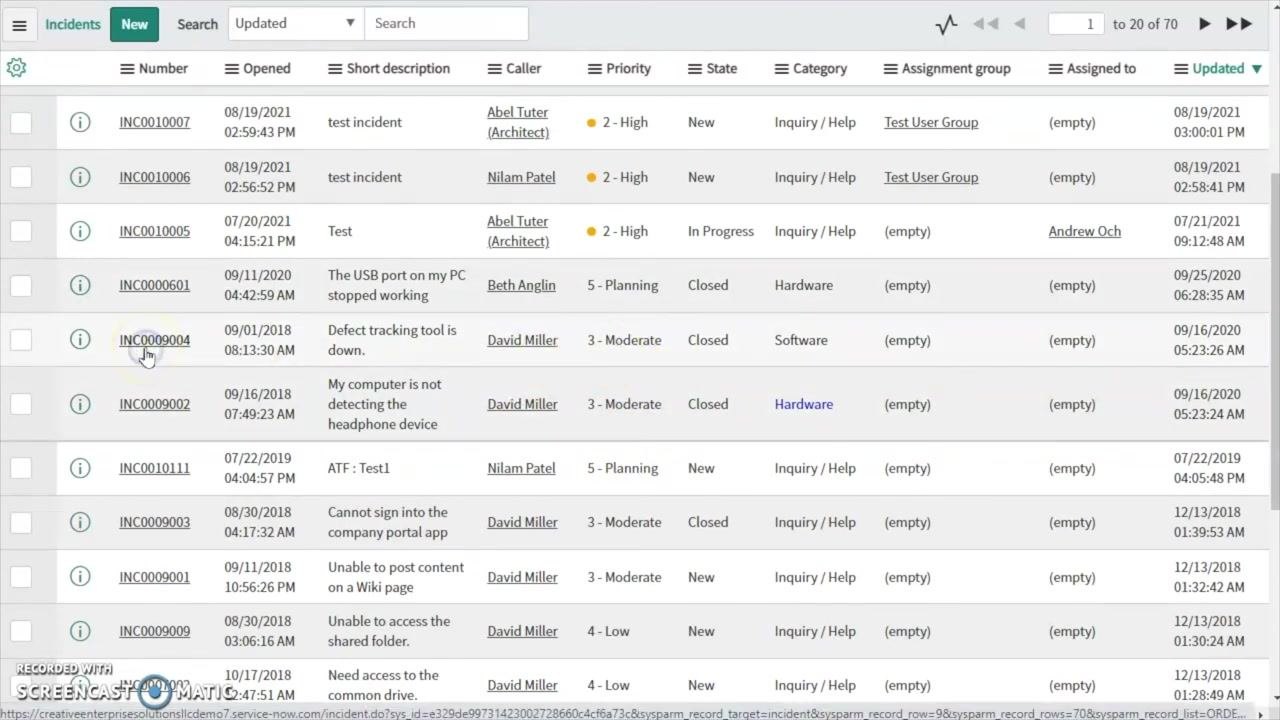Viewport: 1280px width, 720px height.
Task: Click the page number input field
Action: click(1076, 24)
